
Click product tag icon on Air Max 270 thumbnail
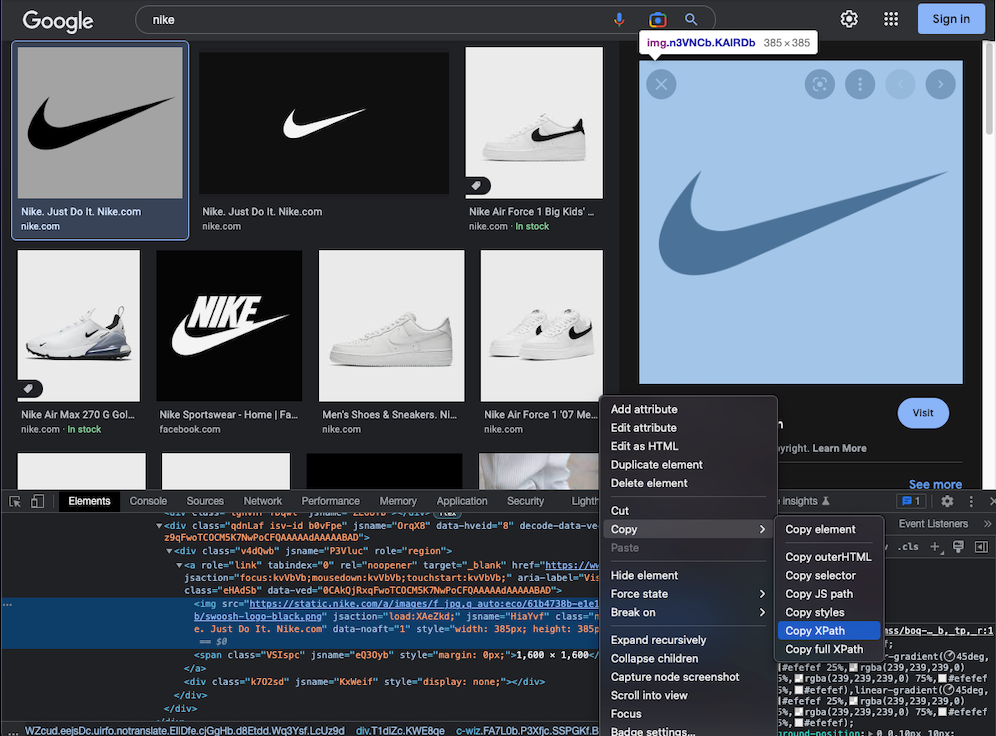pos(29,388)
